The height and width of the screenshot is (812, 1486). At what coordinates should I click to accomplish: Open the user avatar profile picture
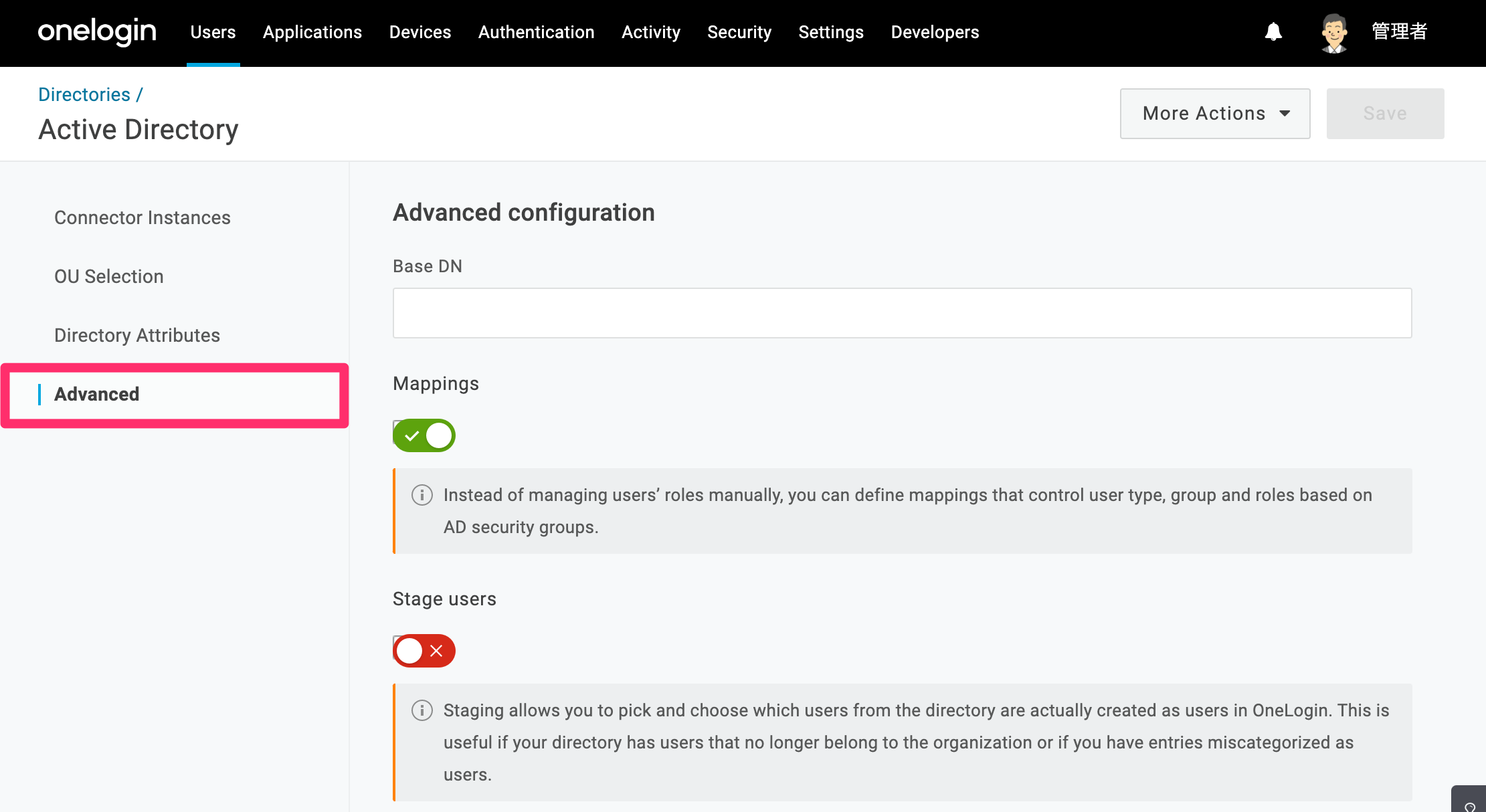tap(1334, 32)
